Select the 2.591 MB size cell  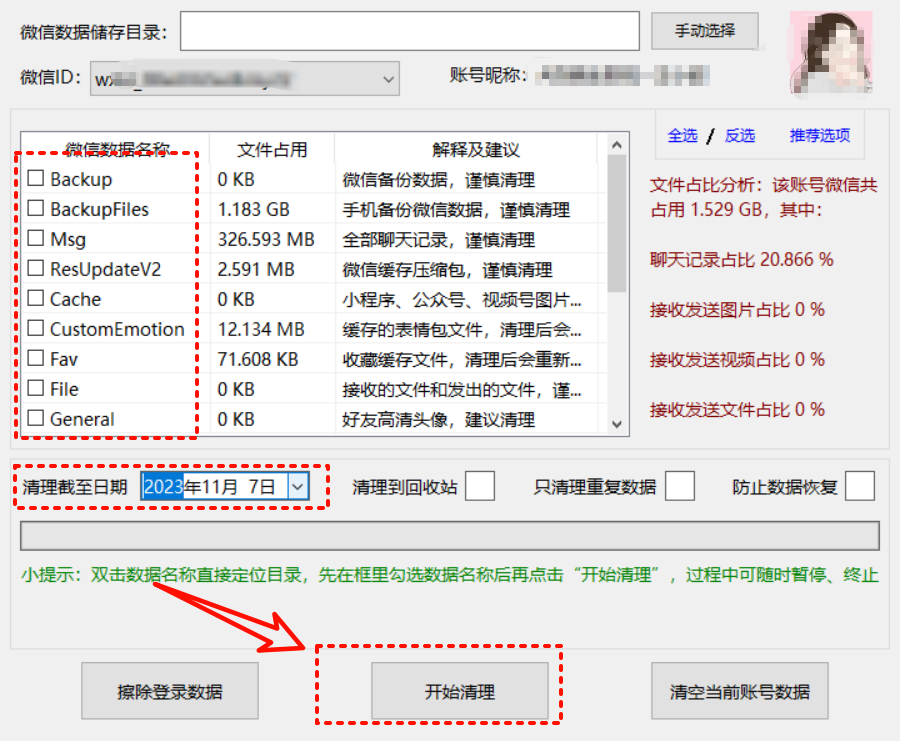(256, 269)
